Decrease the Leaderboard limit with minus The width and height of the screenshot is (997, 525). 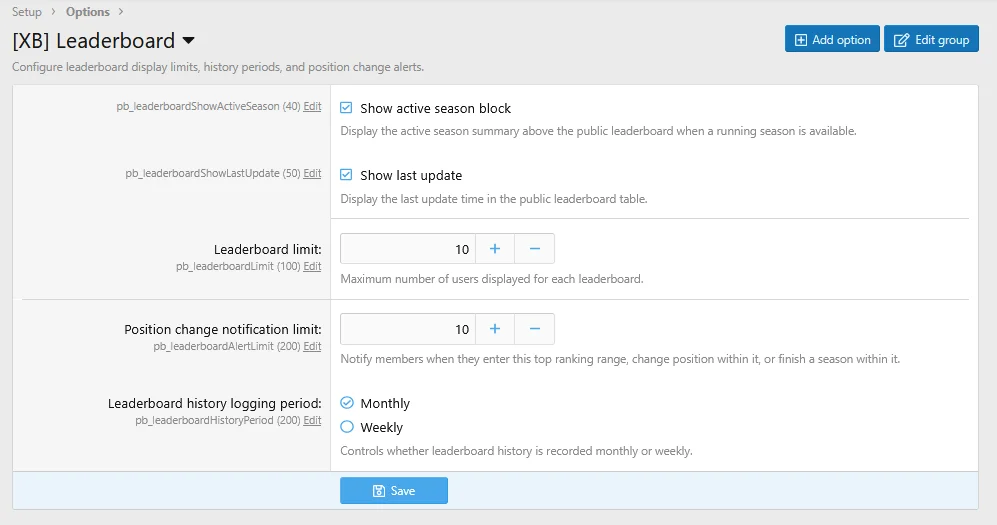coord(535,249)
